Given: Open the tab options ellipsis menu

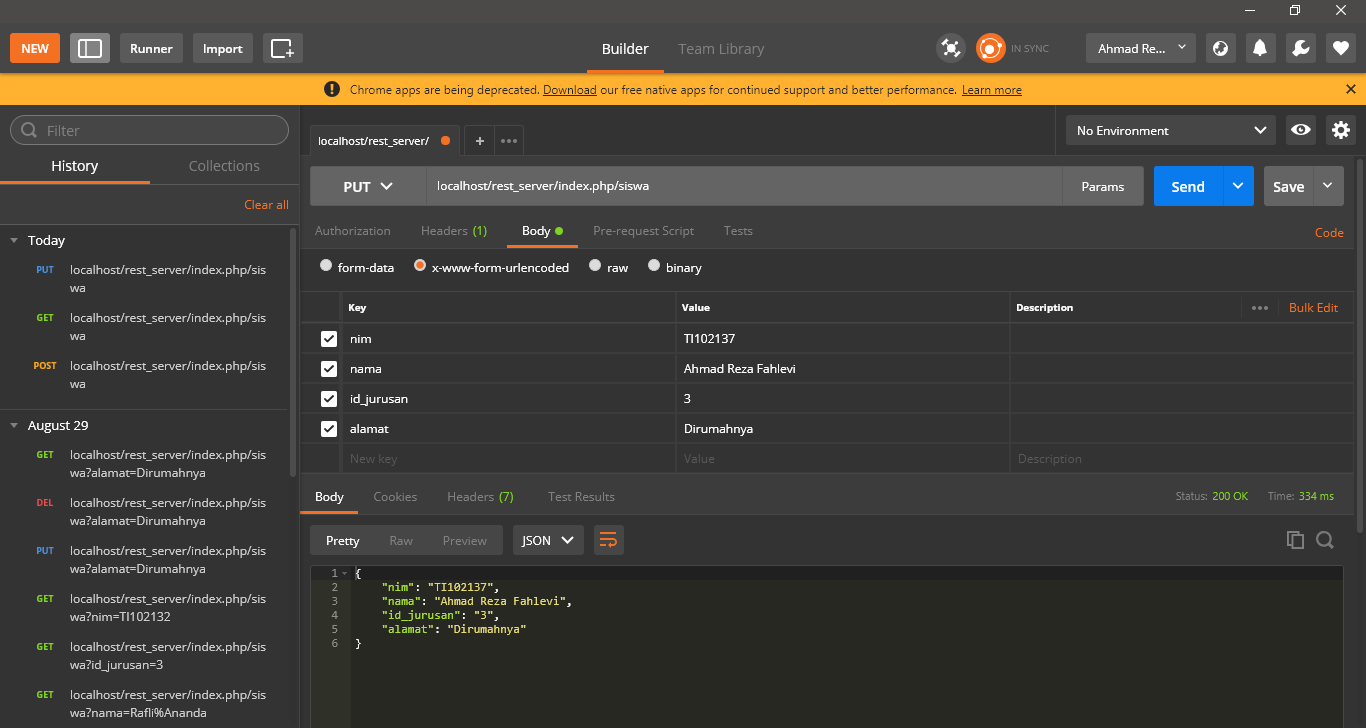Looking at the screenshot, I should [x=509, y=141].
